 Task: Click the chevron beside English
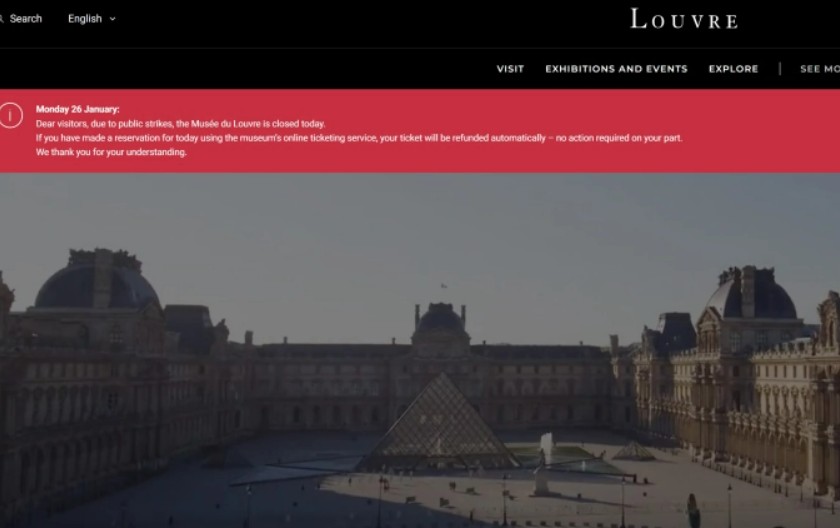[x=112, y=19]
